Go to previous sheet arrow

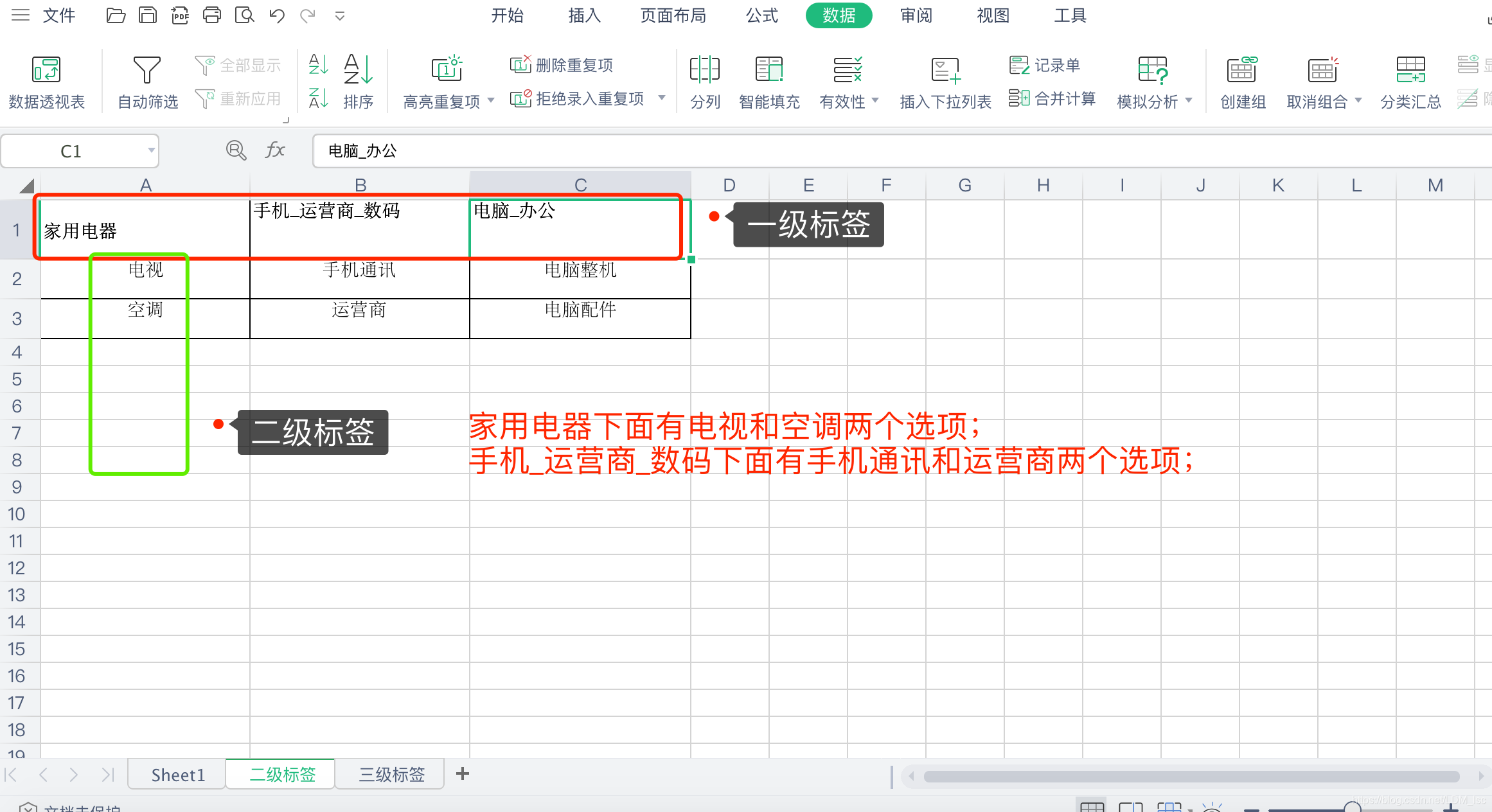[43, 774]
